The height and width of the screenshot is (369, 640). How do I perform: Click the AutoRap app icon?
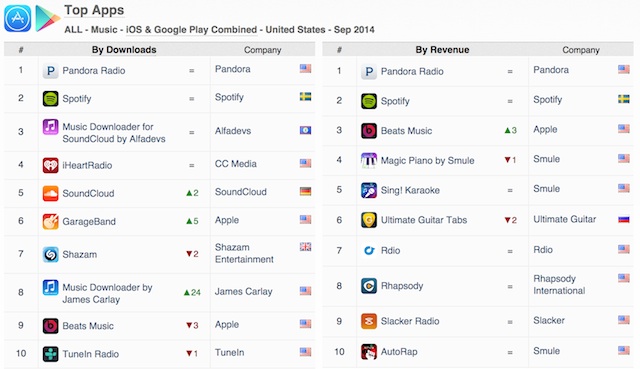tap(369, 351)
